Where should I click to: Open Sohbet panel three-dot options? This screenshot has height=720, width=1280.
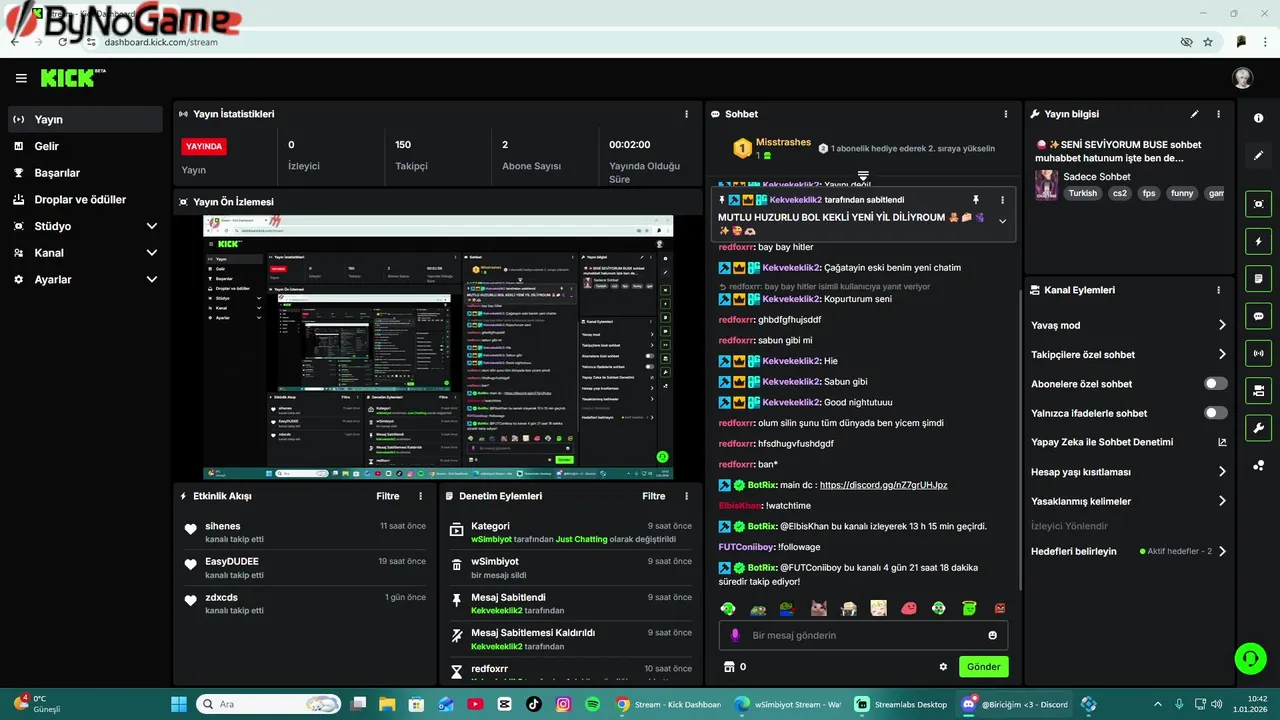(1006, 114)
